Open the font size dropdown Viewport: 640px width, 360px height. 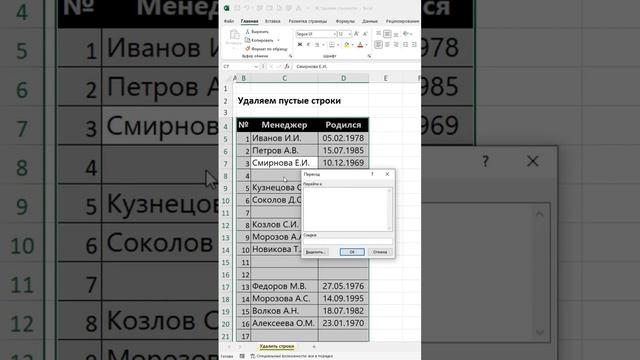pos(349,34)
